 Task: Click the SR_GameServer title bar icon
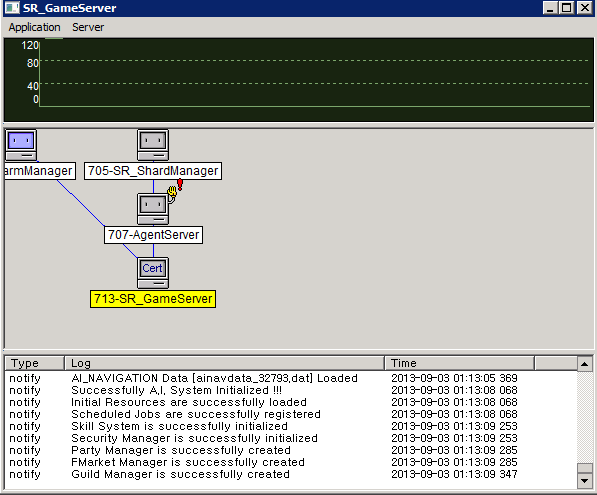[x=12, y=8]
